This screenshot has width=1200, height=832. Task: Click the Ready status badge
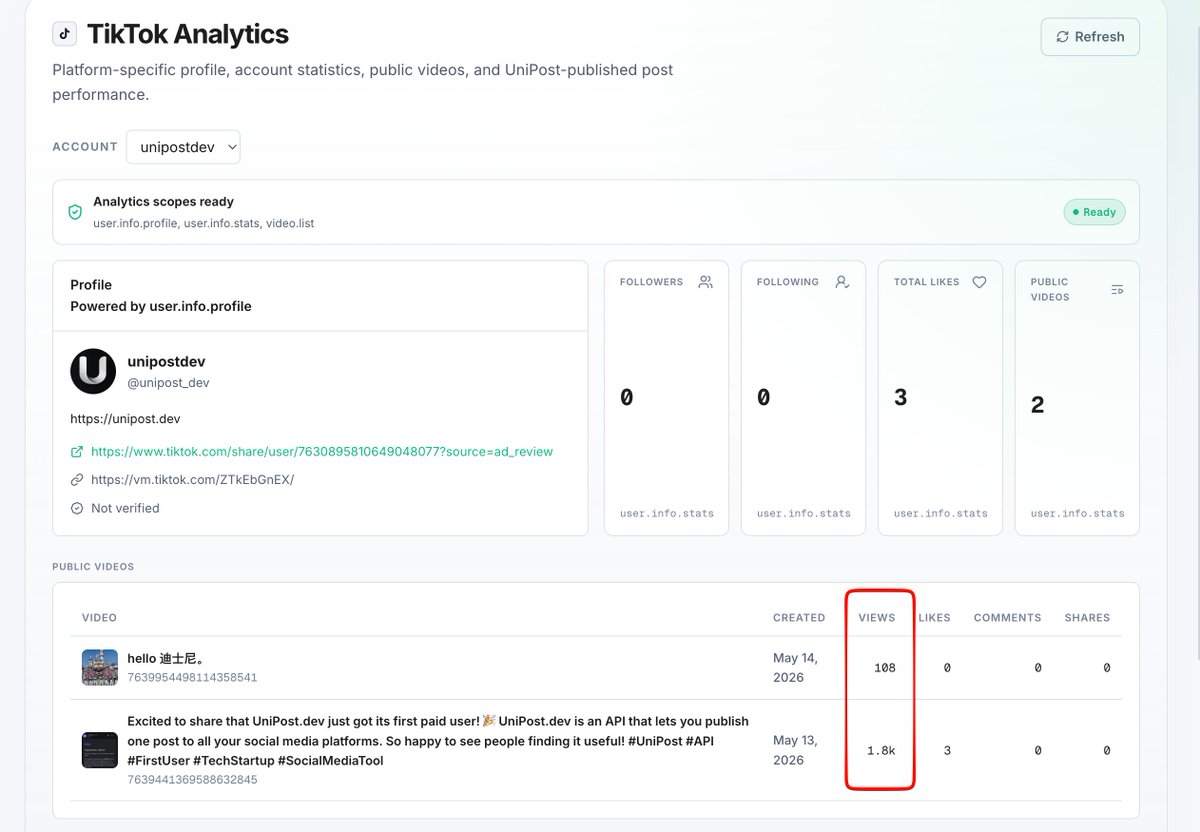[x=1094, y=212]
